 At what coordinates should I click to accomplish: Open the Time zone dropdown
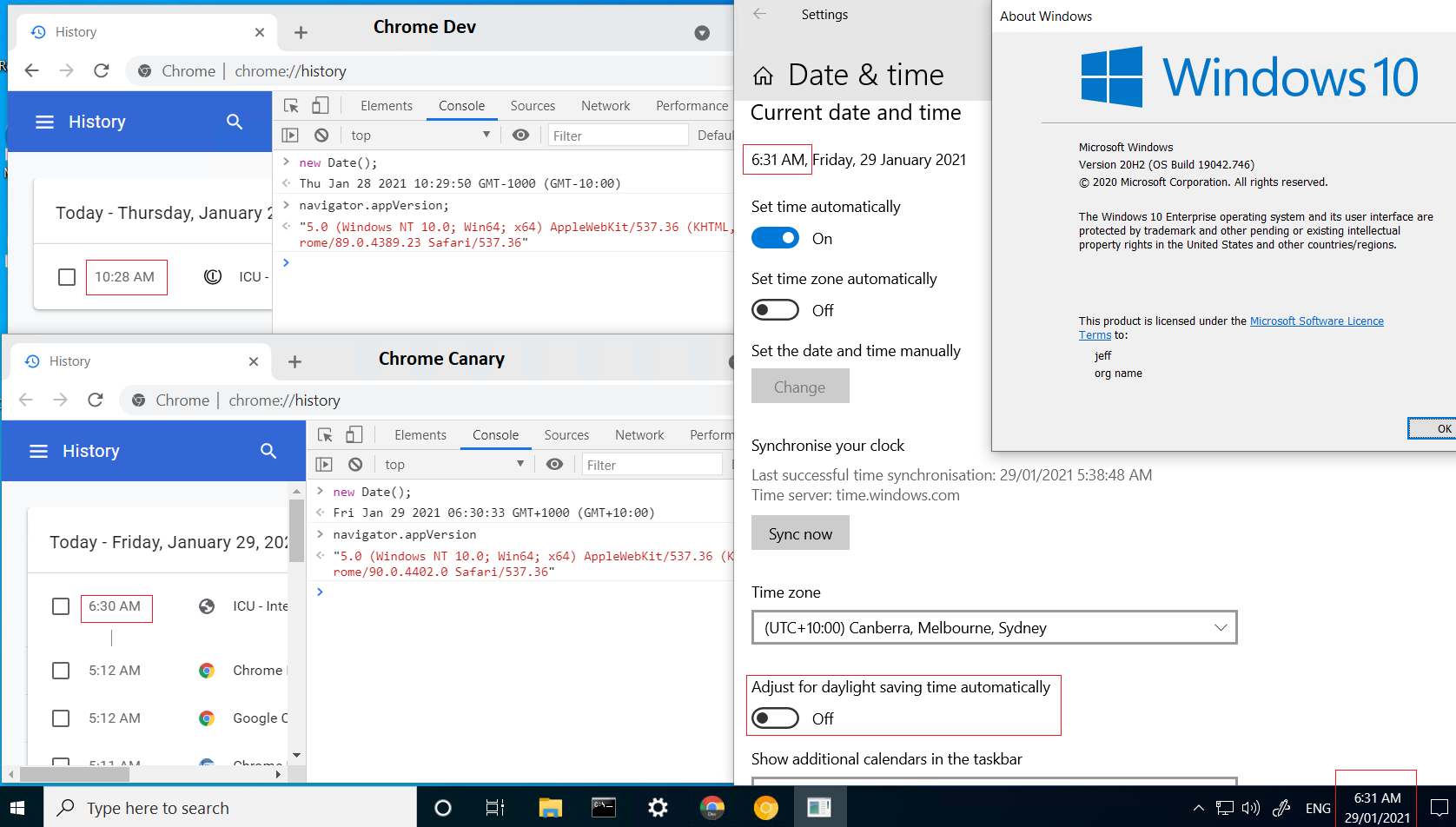[994, 628]
